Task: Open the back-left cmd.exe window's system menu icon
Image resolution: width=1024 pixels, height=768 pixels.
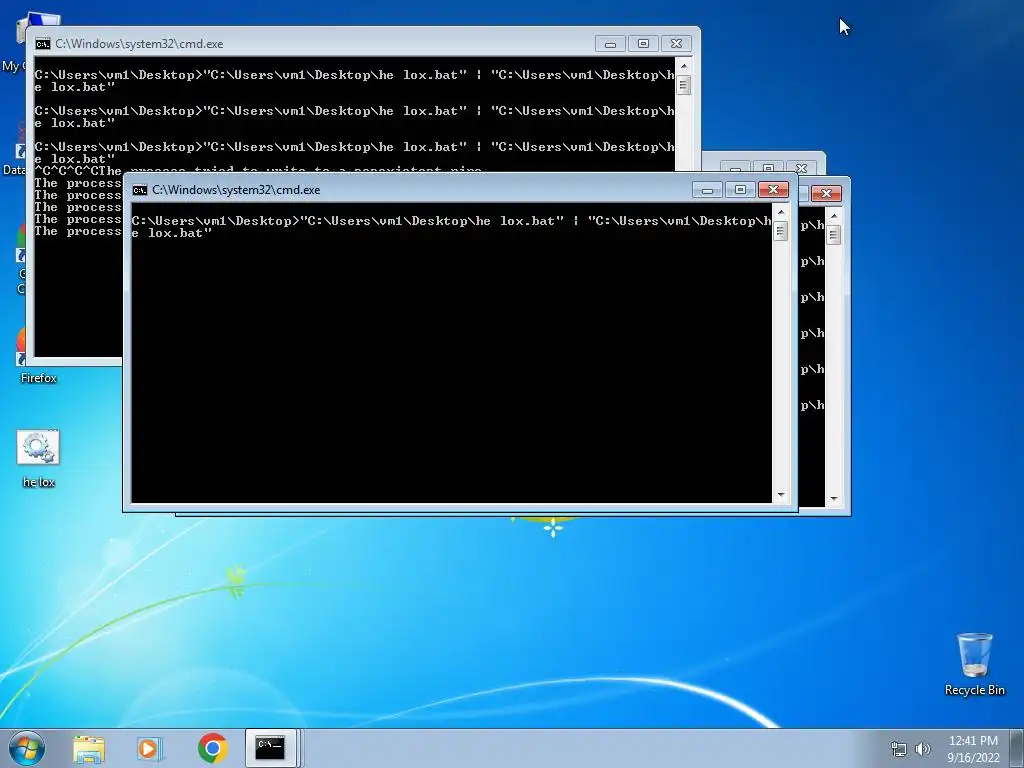Action: tap(43, 44)
